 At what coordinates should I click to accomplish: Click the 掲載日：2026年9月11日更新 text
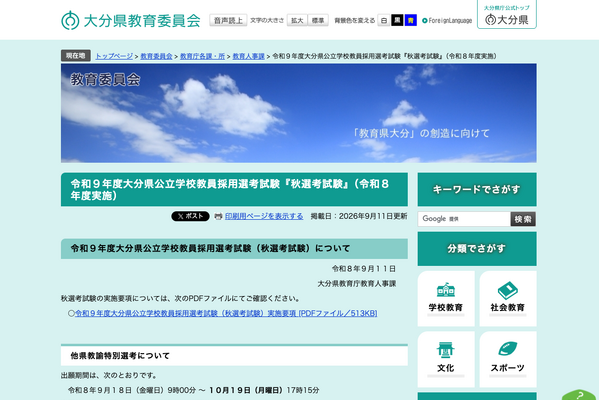pyautogui.click(x=359, y=216)
